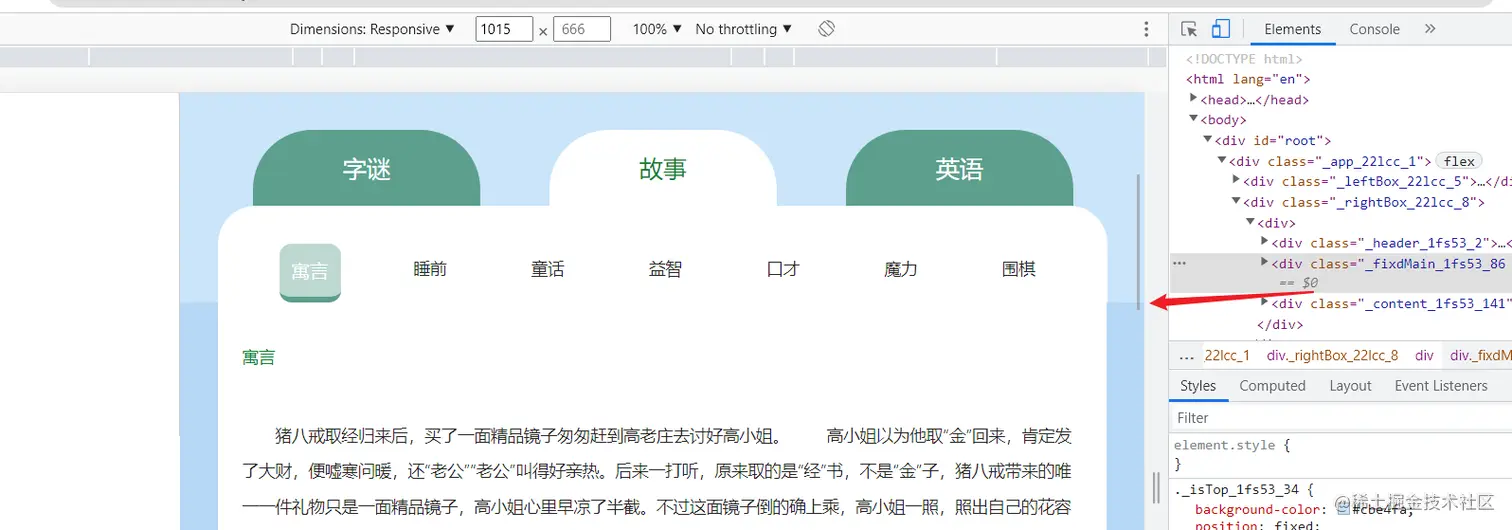The width and height of the screenshot is (1512, 530).
Task: Click the Styles Filter input
Action: click(1340, 417)
